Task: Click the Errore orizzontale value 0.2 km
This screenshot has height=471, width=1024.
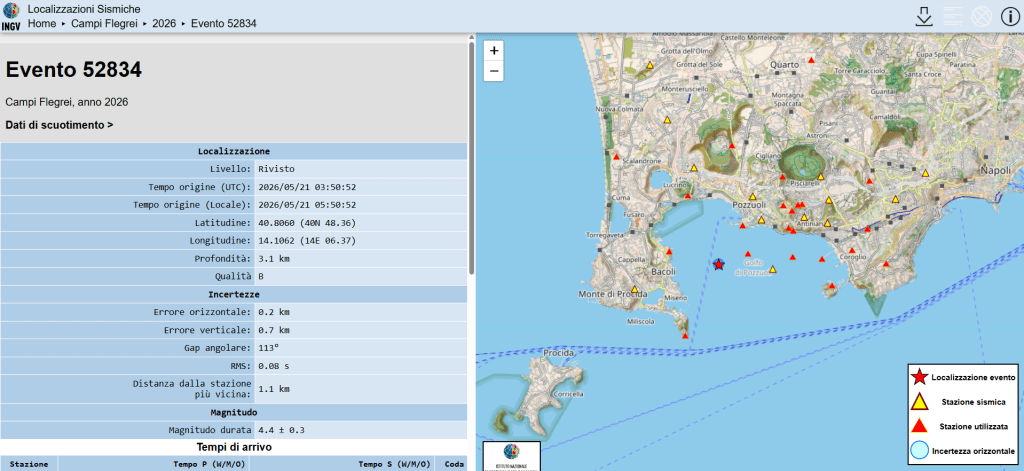Action: (274, 312)
